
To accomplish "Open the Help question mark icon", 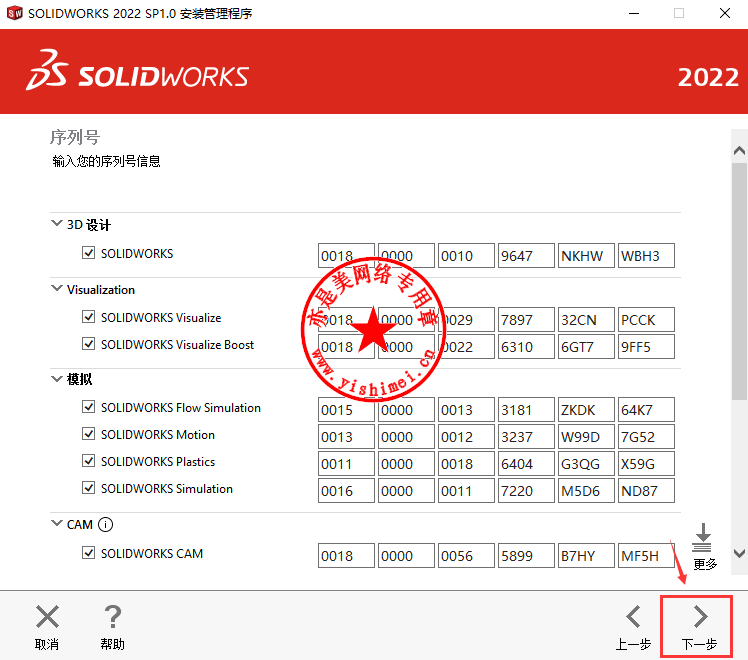I will pos(113,617).
